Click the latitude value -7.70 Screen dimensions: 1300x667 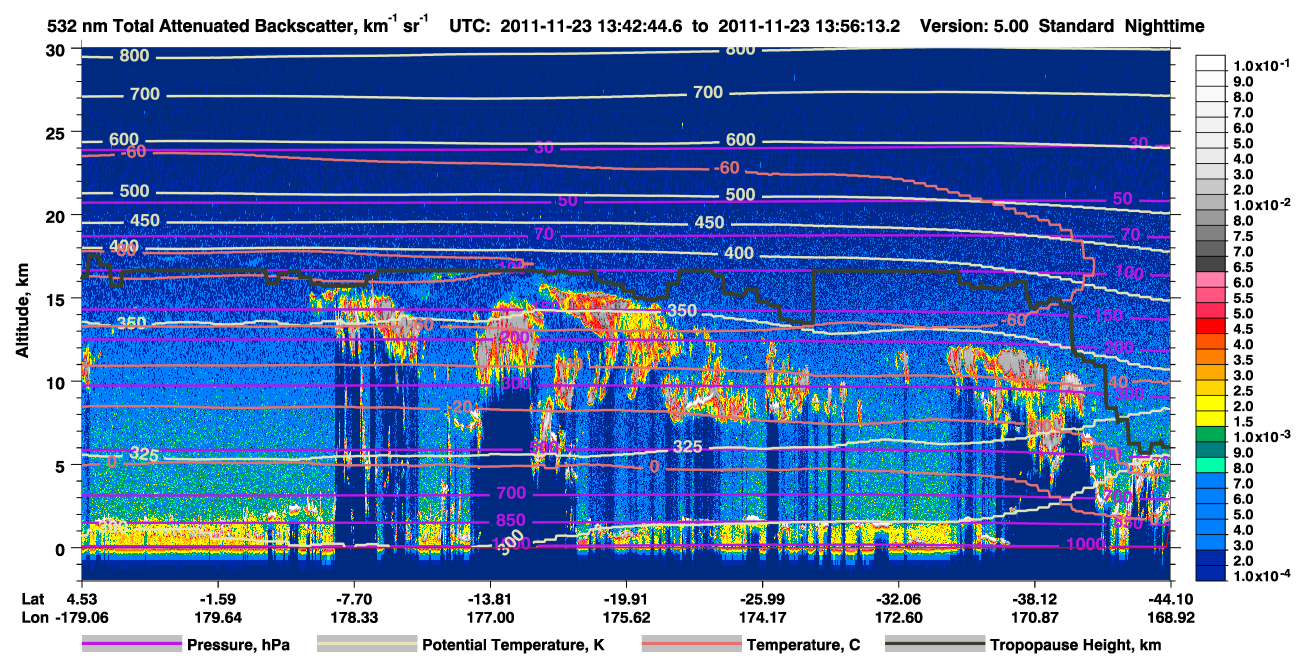click(353, 598)
